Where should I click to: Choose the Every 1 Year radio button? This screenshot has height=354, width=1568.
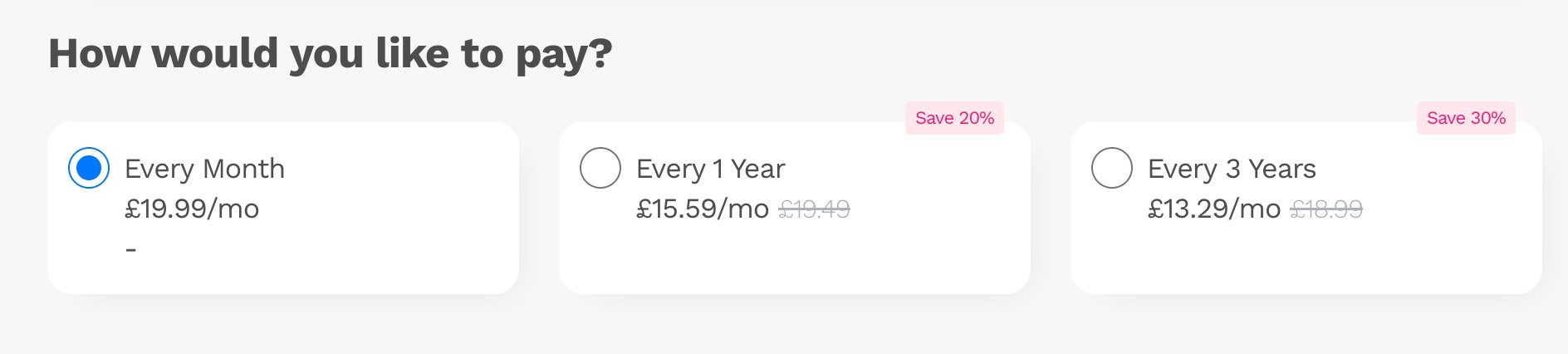[600, 168]
